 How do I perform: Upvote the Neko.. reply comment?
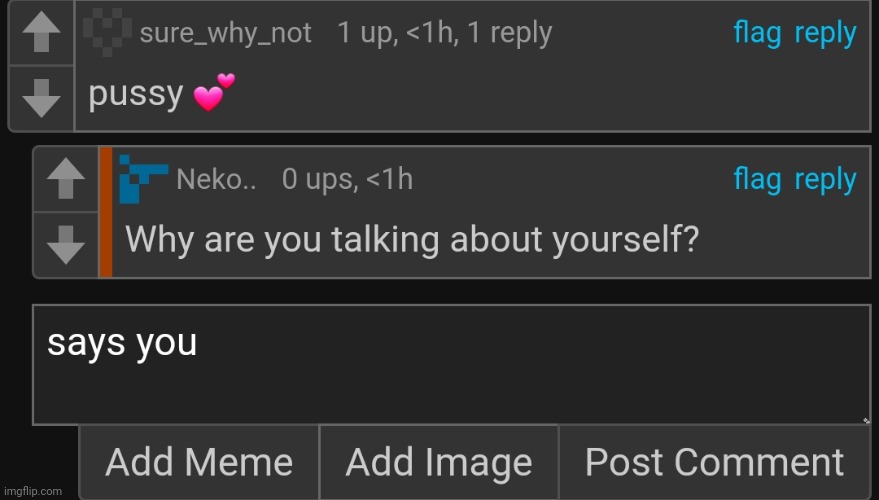tap(66, 180)
